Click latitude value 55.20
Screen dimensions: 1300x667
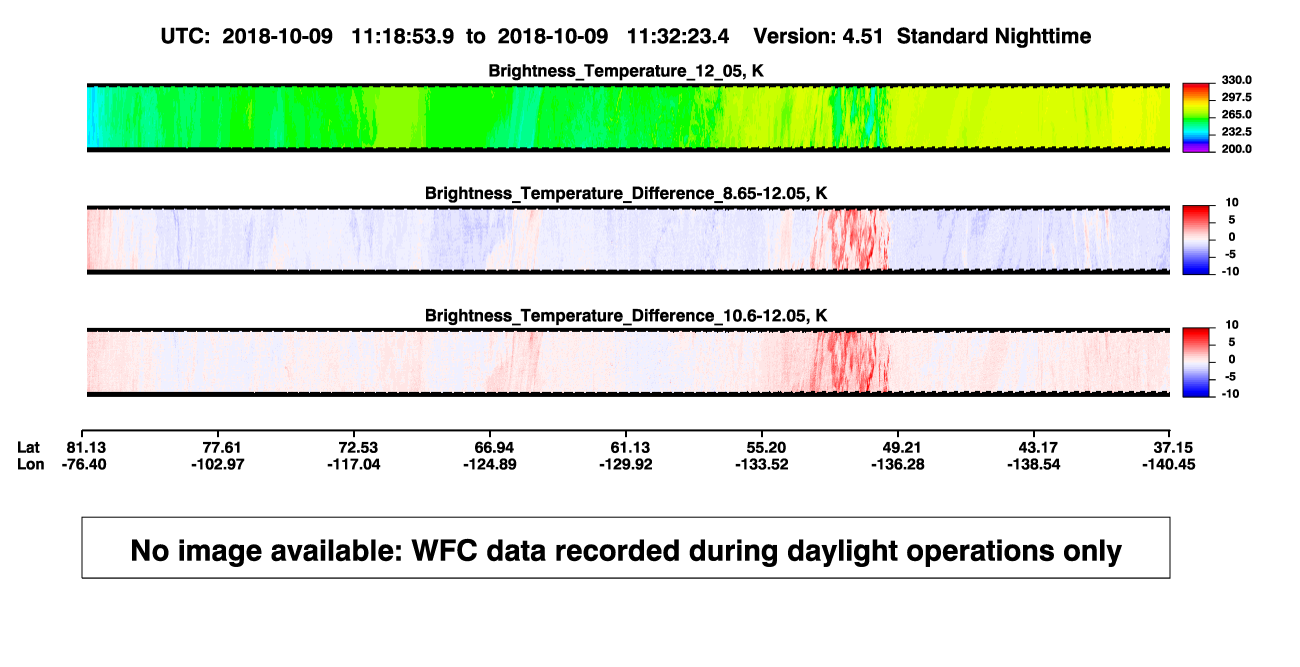764,446
